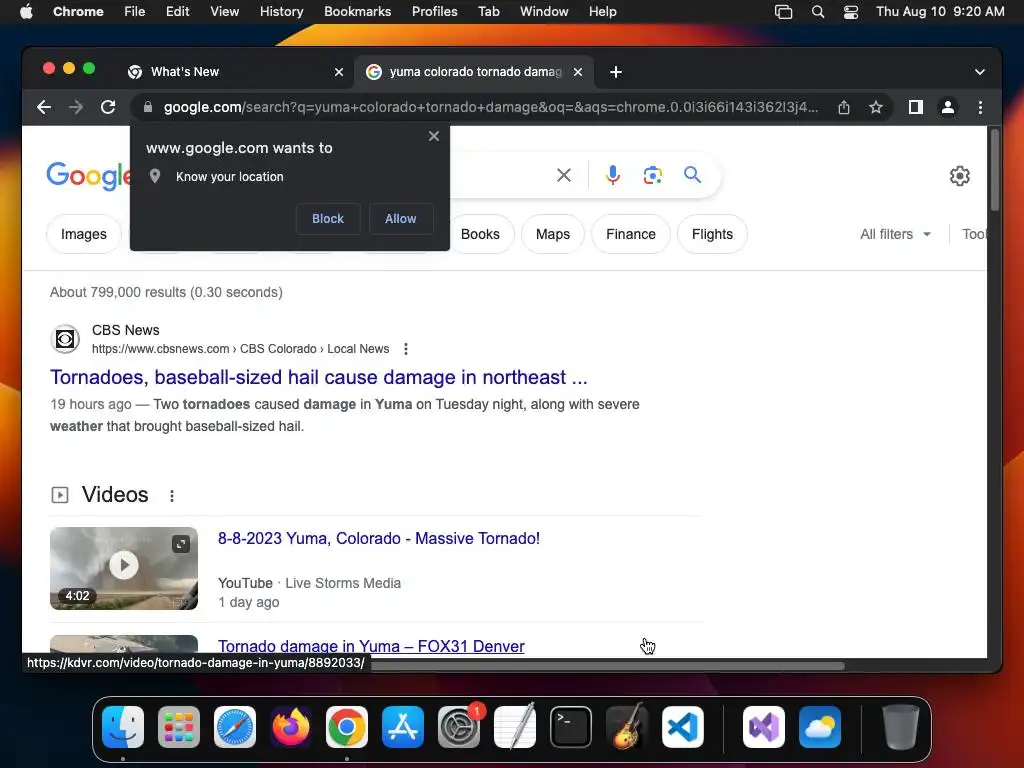Go back using the browser back arrow
Screen dimensions: 1024x768
(x=44, y=107)
